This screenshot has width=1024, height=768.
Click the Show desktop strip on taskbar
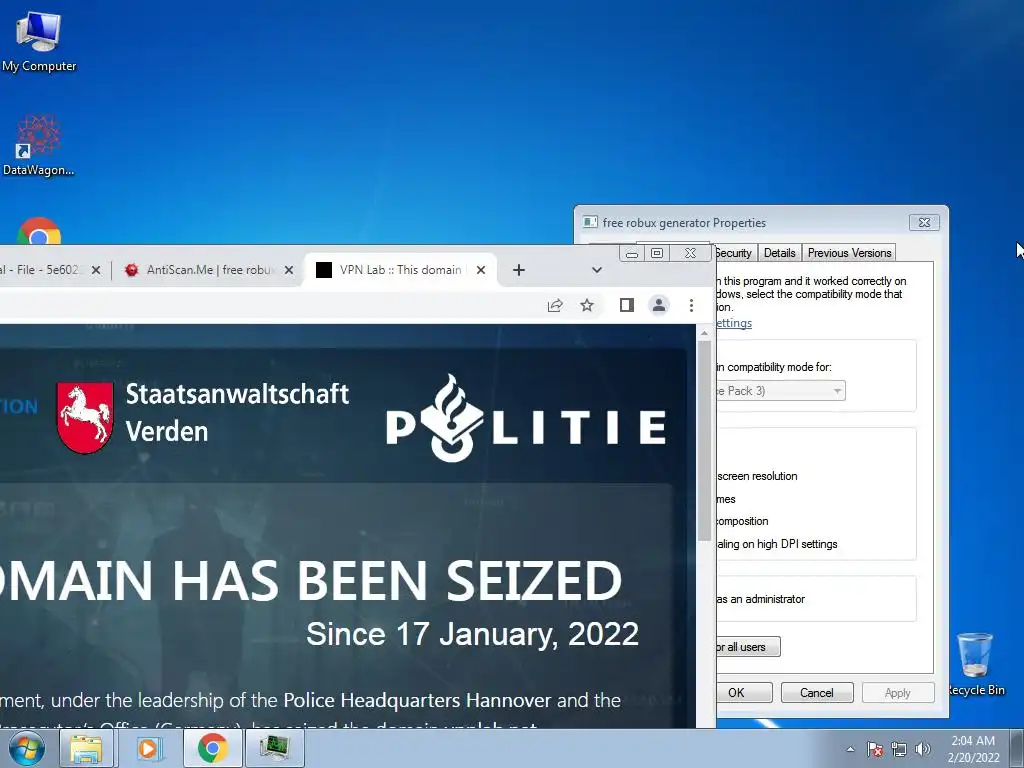[1017, 748]
